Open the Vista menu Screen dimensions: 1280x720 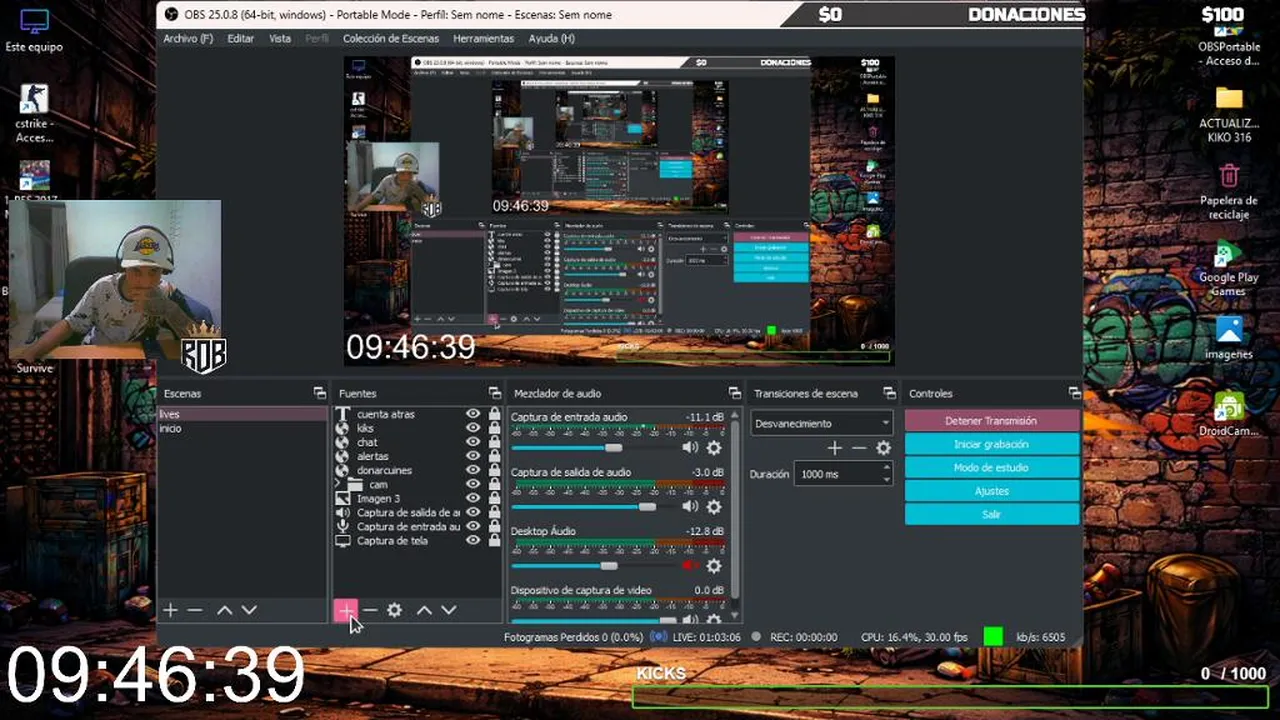(x=280, y=38)
